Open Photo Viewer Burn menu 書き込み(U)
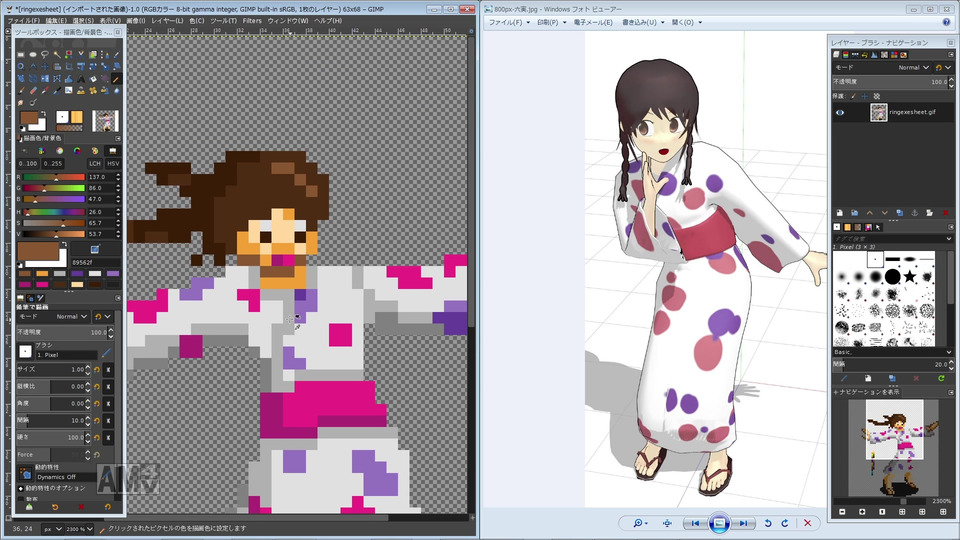The image size is (960, 540). (643, 22)
